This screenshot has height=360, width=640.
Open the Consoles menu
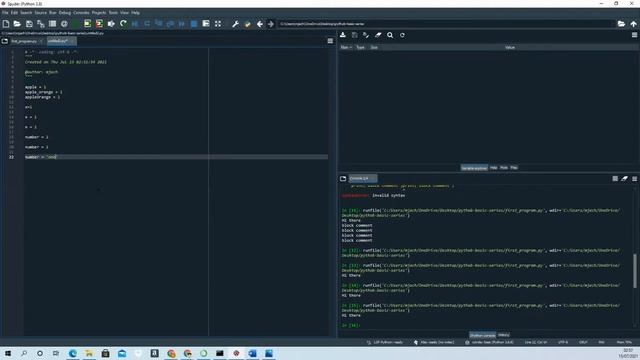[x=81, y=13]
